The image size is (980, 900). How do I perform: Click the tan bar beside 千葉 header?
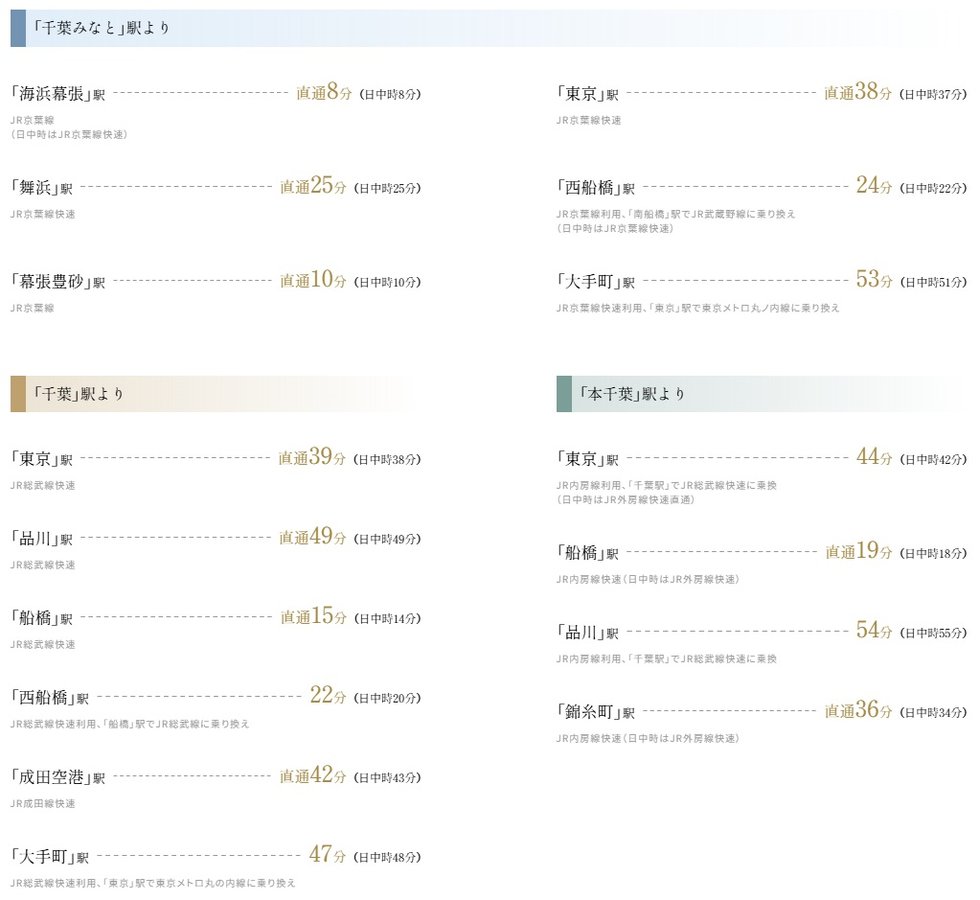18,394
